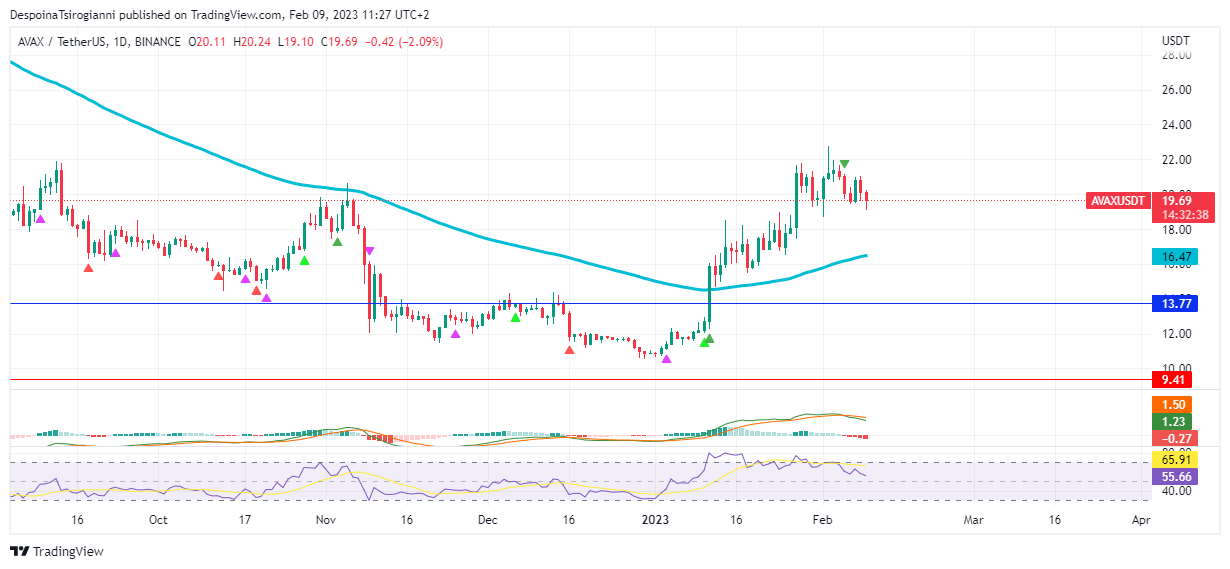Click the red triangle marker below mid-December candle
This screenshot has width=1230, height=569.
pos(570,349)
